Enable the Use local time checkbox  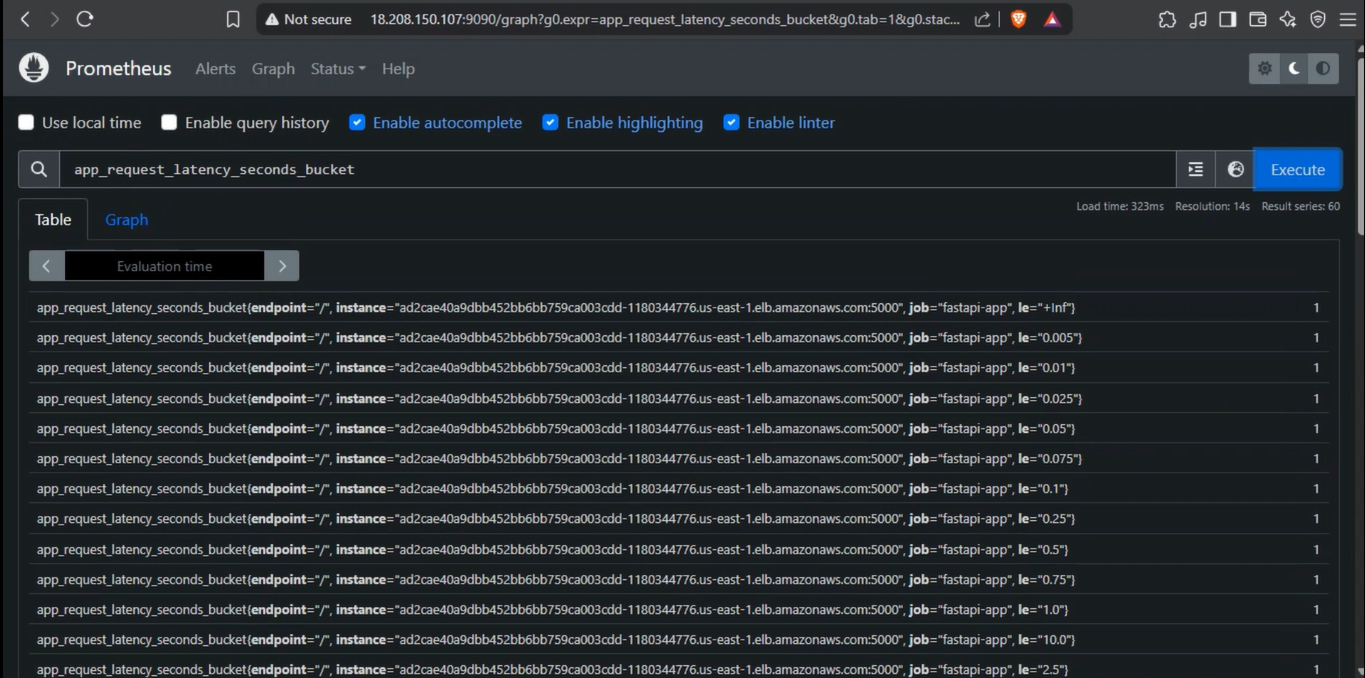(27, 122)
